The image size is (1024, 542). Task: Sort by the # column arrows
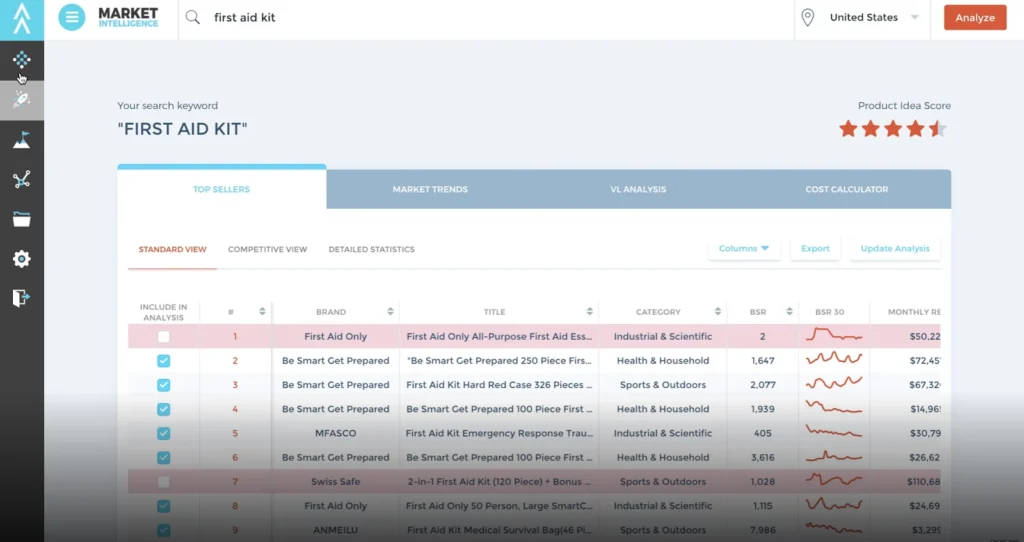point(262,311)
